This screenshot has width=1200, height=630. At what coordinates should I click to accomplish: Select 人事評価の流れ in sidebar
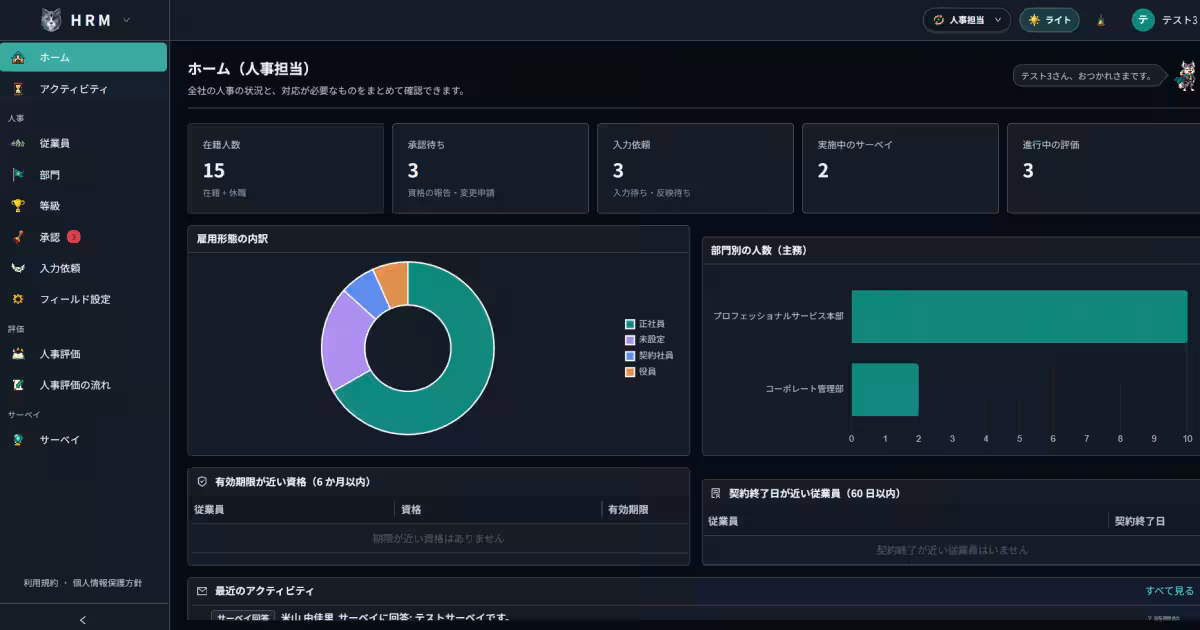pyautogui.click(x=83, y=385)
